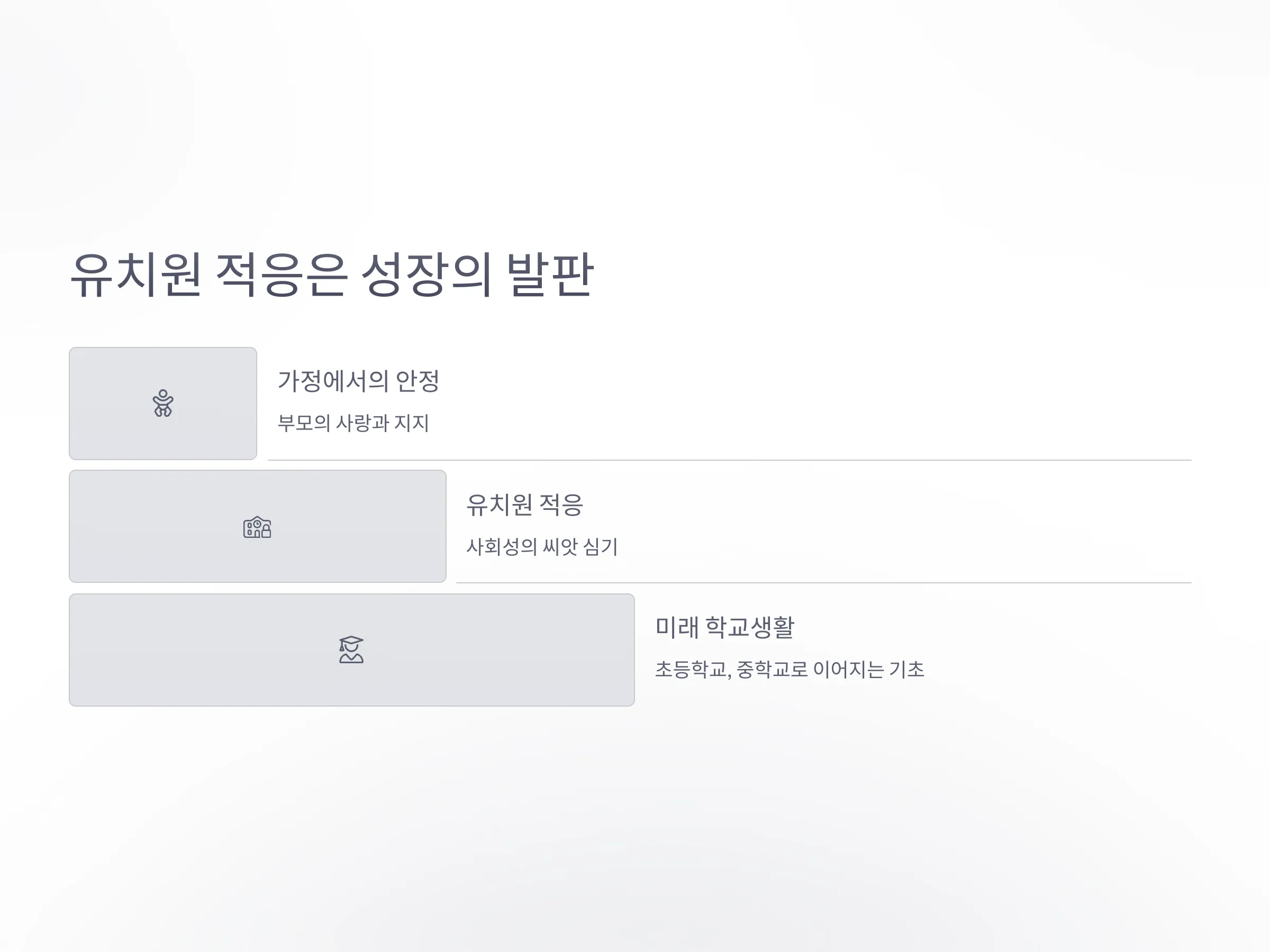Select the kindergarten building icon
The width and height of the screenshot is (1270, 952).
pyautogui.click(x=257, y=527)
